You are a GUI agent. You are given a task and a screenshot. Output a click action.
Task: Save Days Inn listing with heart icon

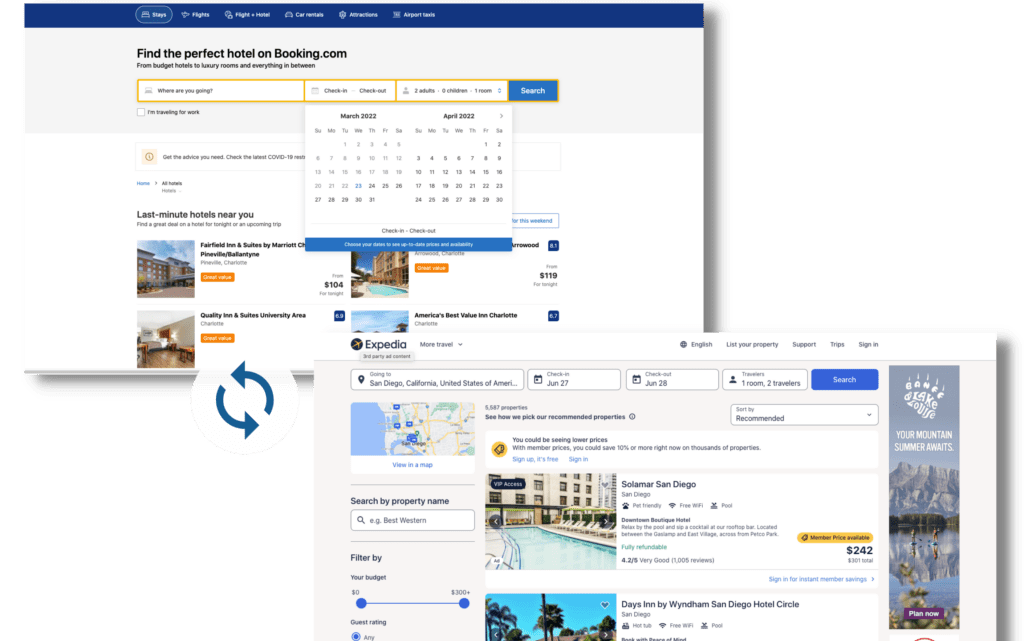point(605,605)
